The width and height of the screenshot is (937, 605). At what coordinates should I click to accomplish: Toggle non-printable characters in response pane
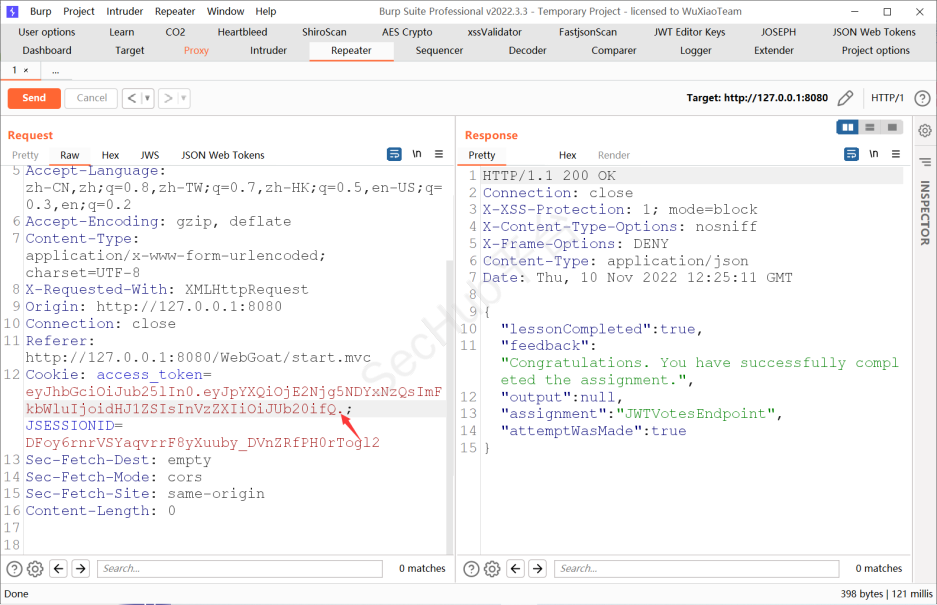[x=874, y=154]
